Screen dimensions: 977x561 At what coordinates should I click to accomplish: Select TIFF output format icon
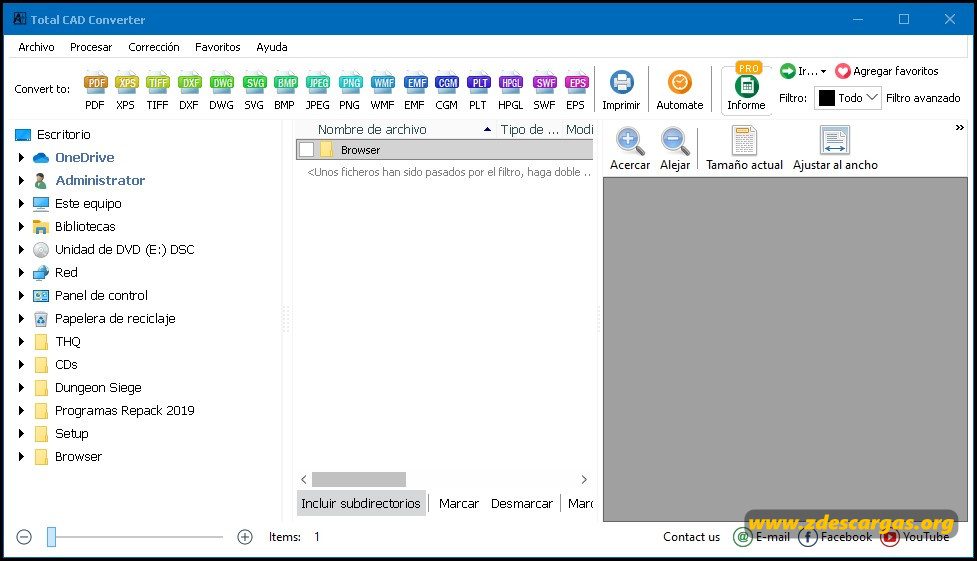(x=158, y=91)
